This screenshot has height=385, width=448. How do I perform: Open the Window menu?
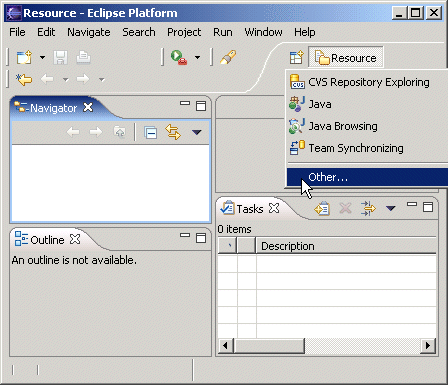tap(263, 32)
